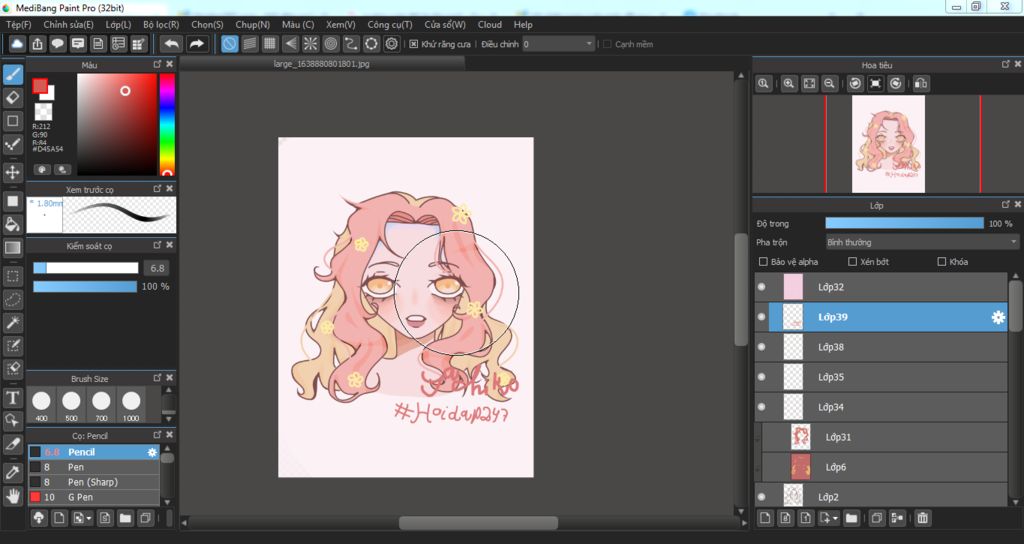This screenshot has width=1024, height=544.
Task: Zoom out using navigator magnifier minus
Action: 829,84
